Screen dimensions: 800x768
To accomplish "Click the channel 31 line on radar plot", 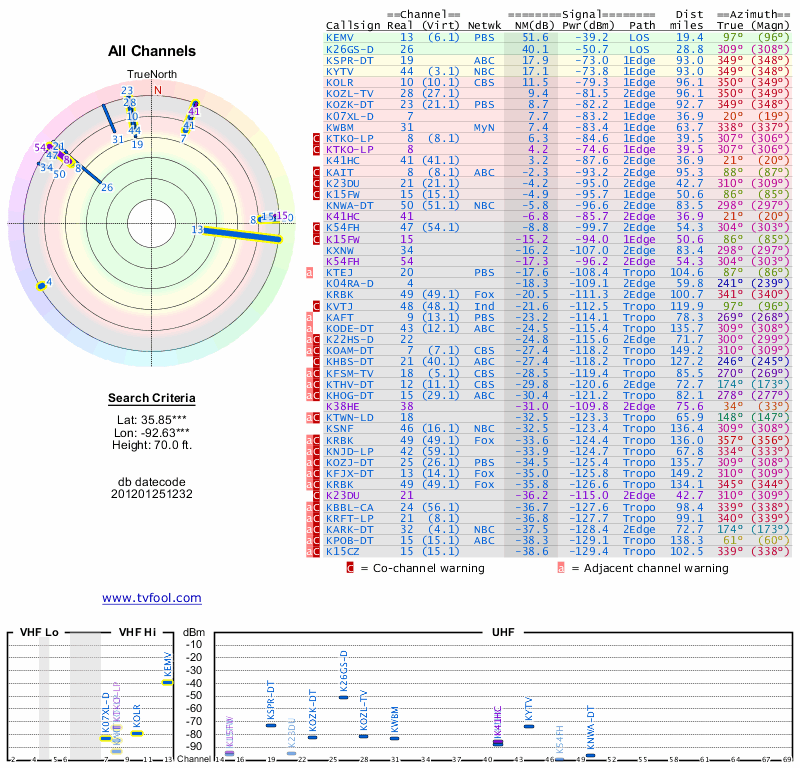I will [109, 119].
